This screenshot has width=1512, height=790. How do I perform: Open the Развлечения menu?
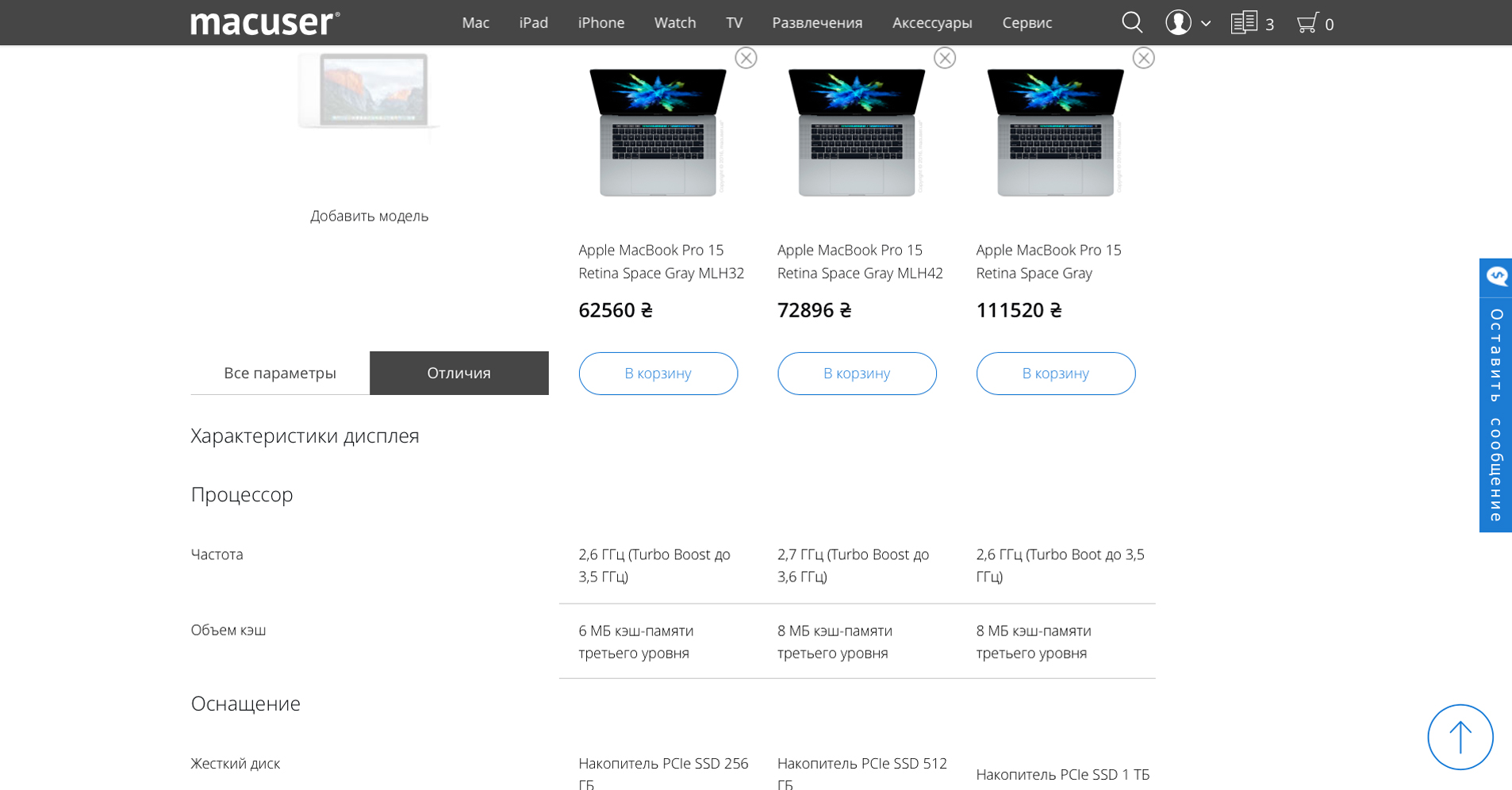pyautogui.click(x=817, y=23)
